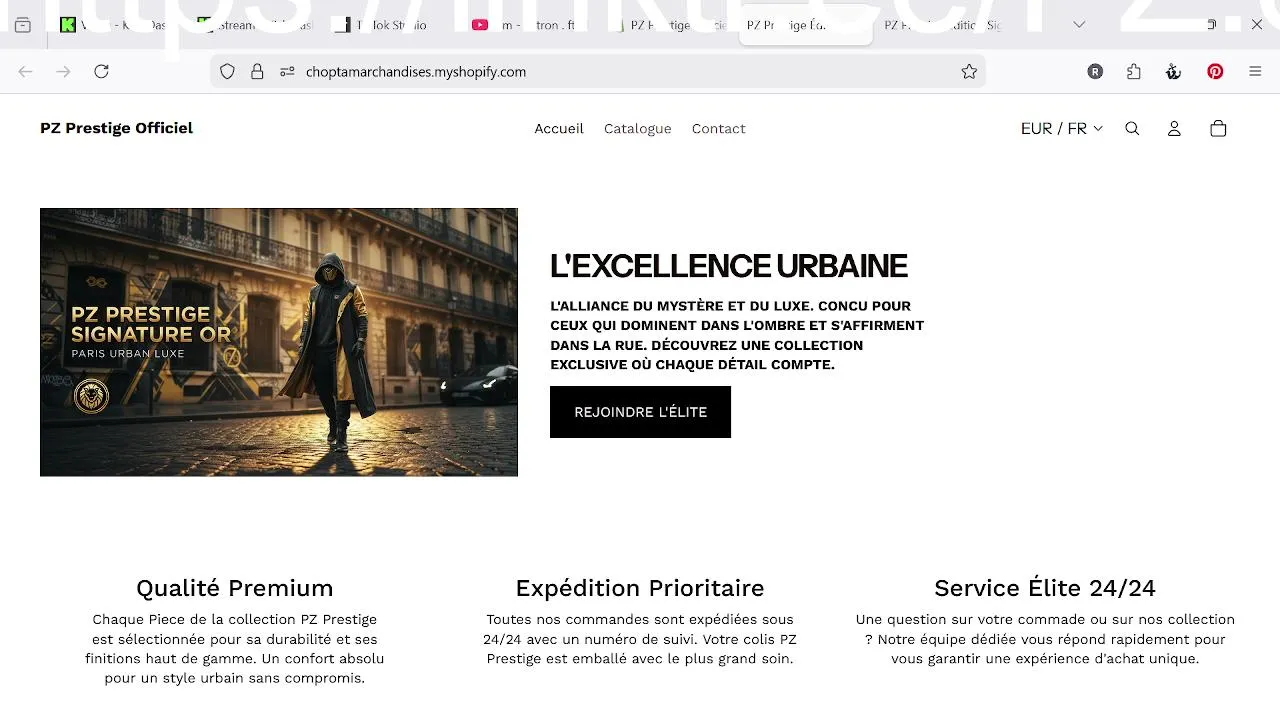Click the Qualité Premium heading
This screenshot has height=720, width=1280.
click(235, 588)
